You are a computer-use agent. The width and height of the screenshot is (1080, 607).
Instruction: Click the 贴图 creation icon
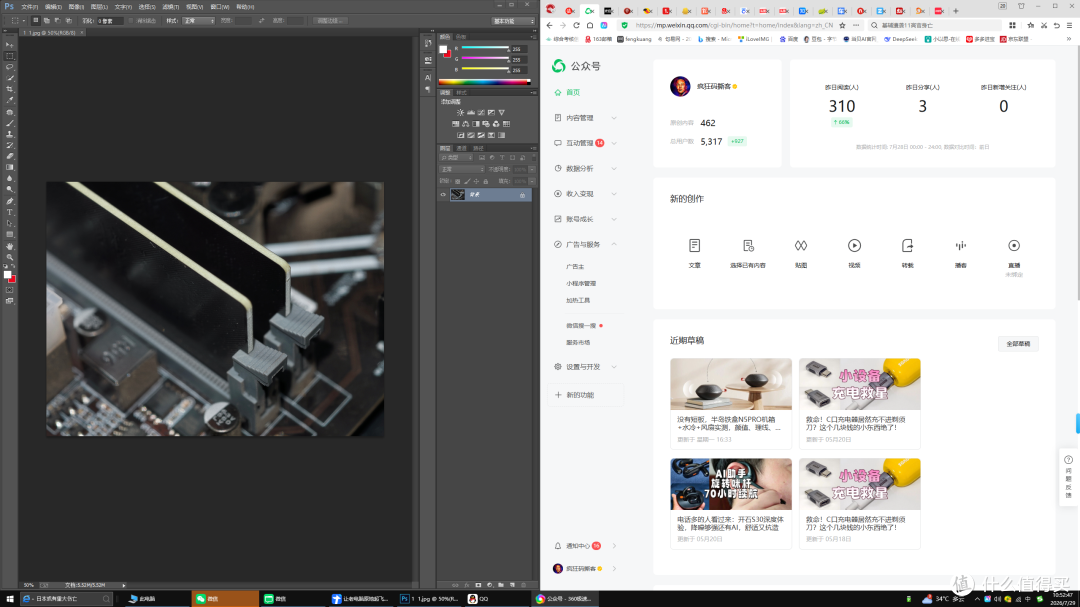[x=800, y=245]
